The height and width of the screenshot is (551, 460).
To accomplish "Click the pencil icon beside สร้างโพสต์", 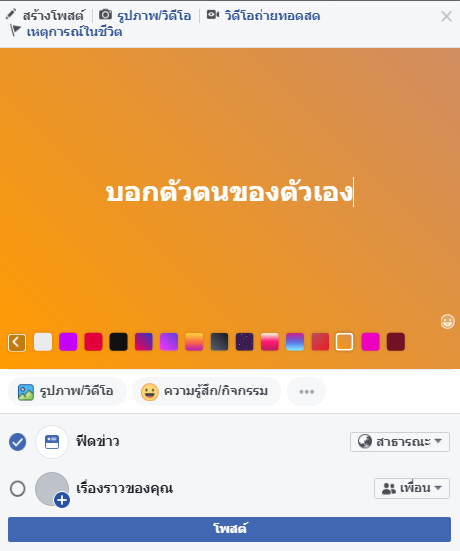I will 11,15.
